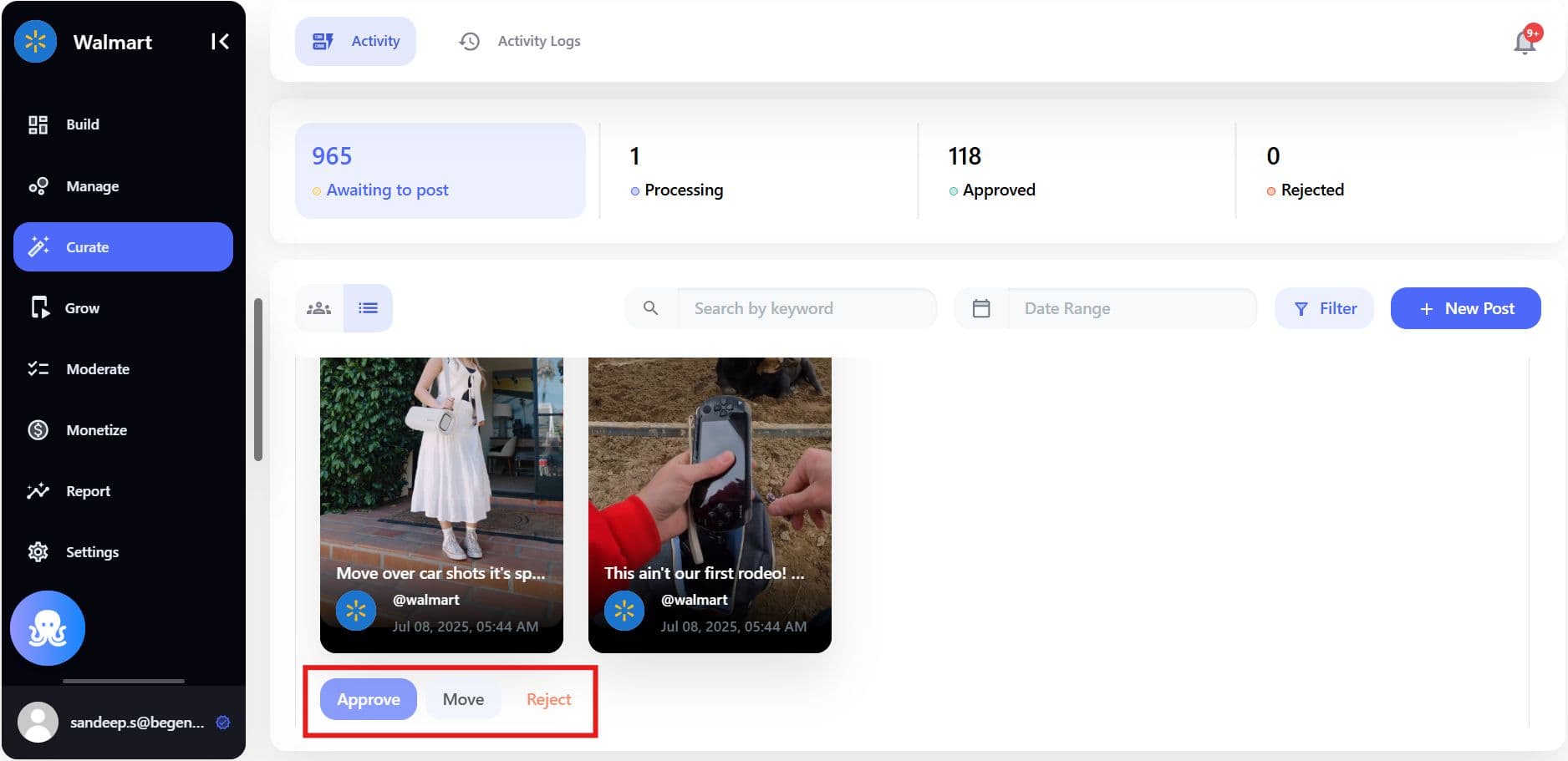Click the Move button
The image size is (1568, 761).
click(463, 699)
